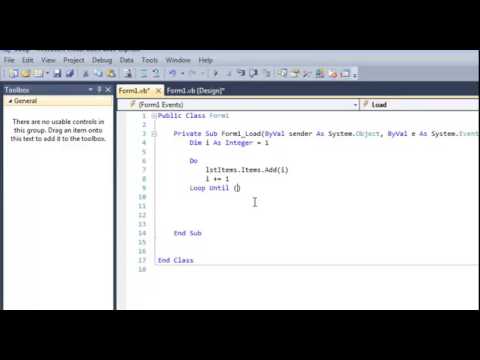The width and height of the screenshot is (480, 360).
Task: Open Solution Explorer from the toolbar icon
Action: pos(283,73)
